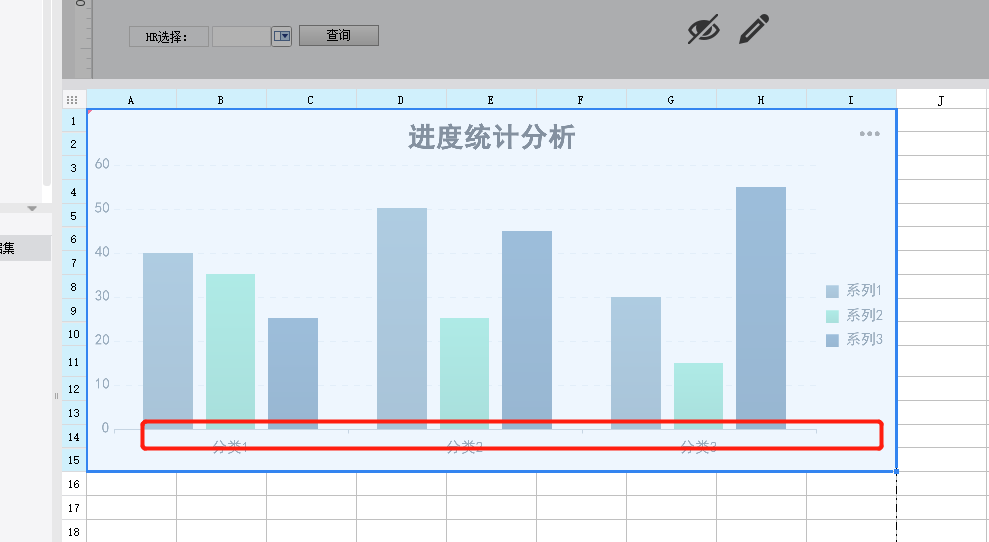989x542 pixels.
Task: Click the tallest 系列3 bar in 分类3
Action: (x=761, y=308)
